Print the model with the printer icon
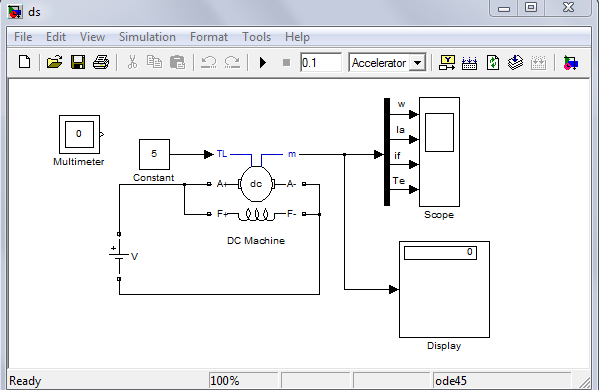 [x=101, y=62]
